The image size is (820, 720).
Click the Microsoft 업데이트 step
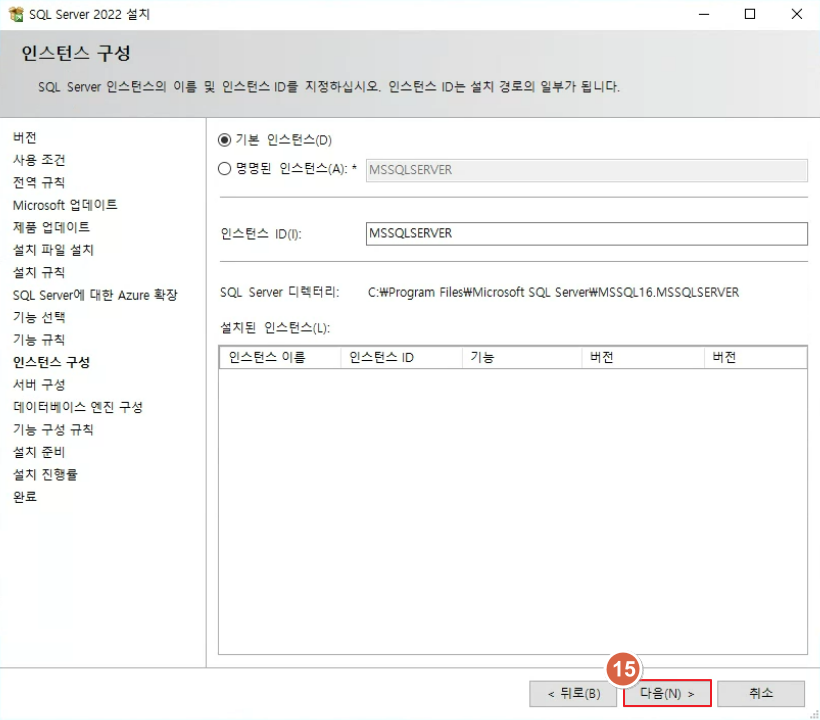click(x=65, y=205)
